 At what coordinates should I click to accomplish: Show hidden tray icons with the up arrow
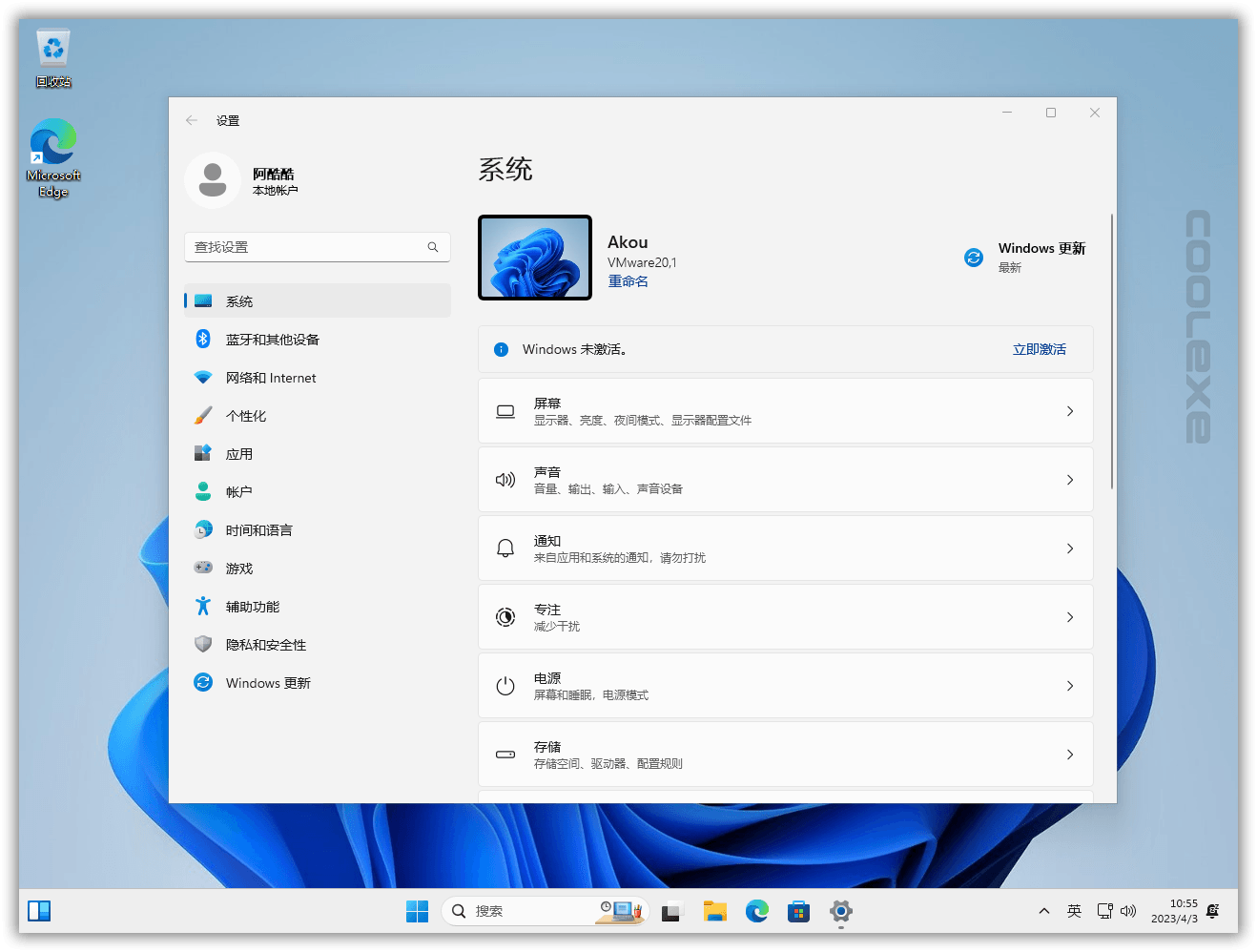(1044, 911)
